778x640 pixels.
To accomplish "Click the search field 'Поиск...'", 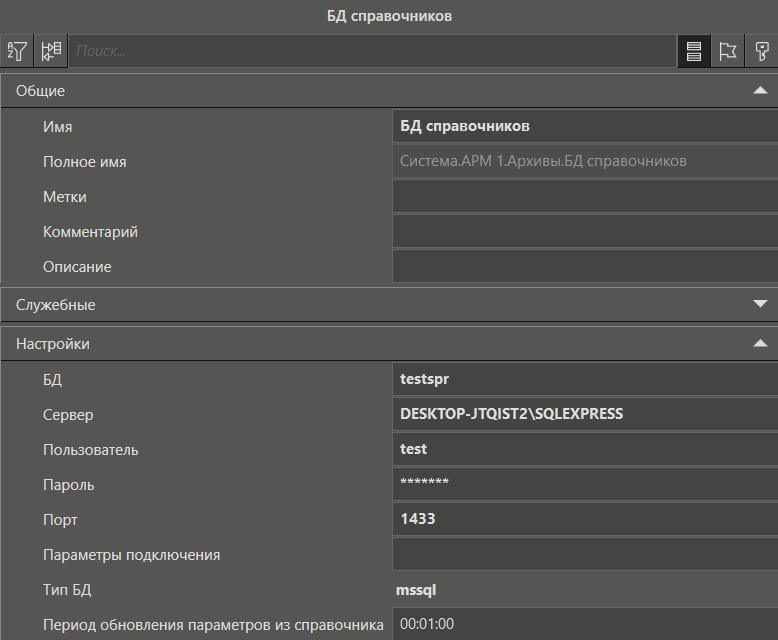I will tap(370, 51).
